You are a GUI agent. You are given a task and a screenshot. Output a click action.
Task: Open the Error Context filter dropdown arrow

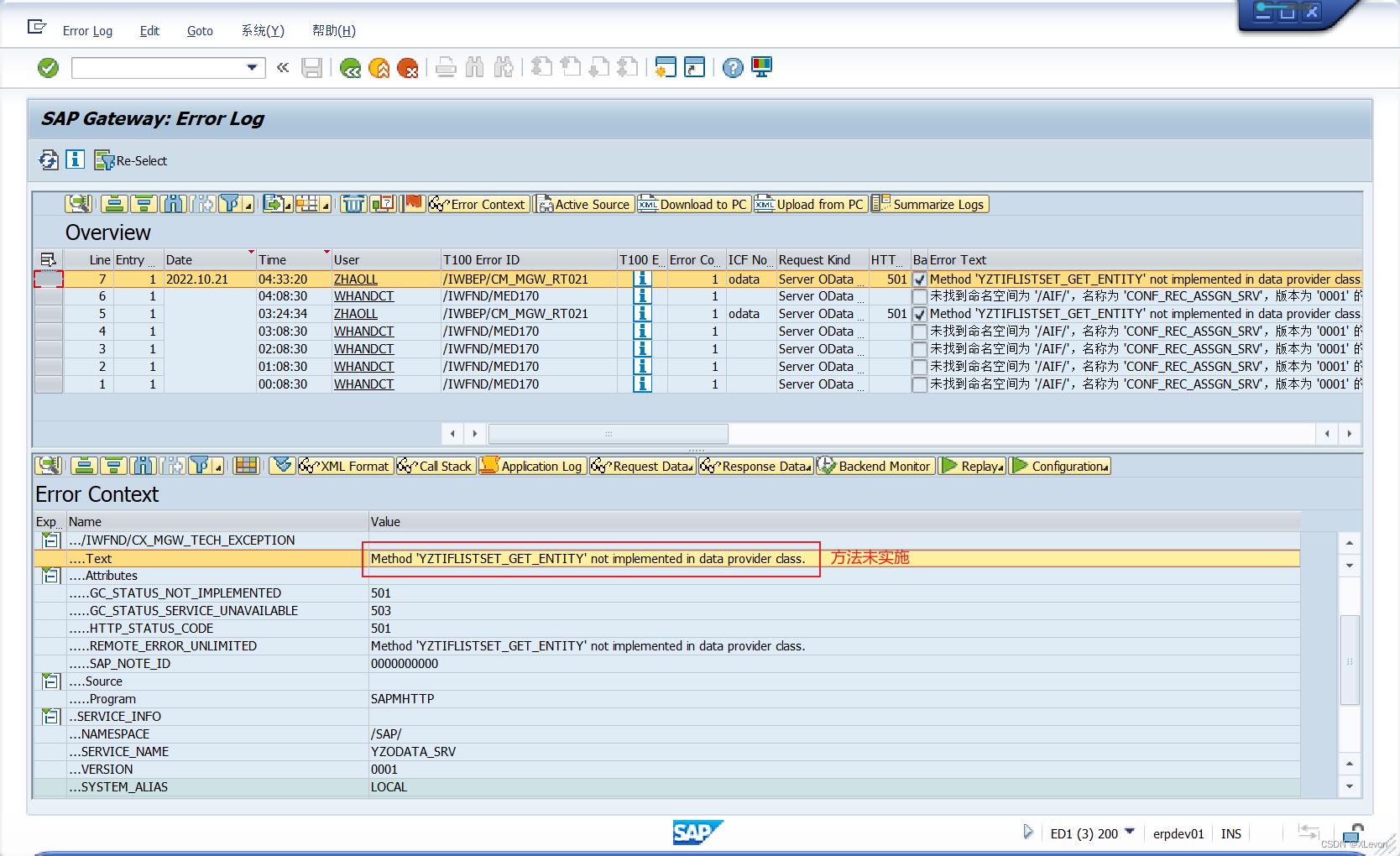(x=218, y=467)
